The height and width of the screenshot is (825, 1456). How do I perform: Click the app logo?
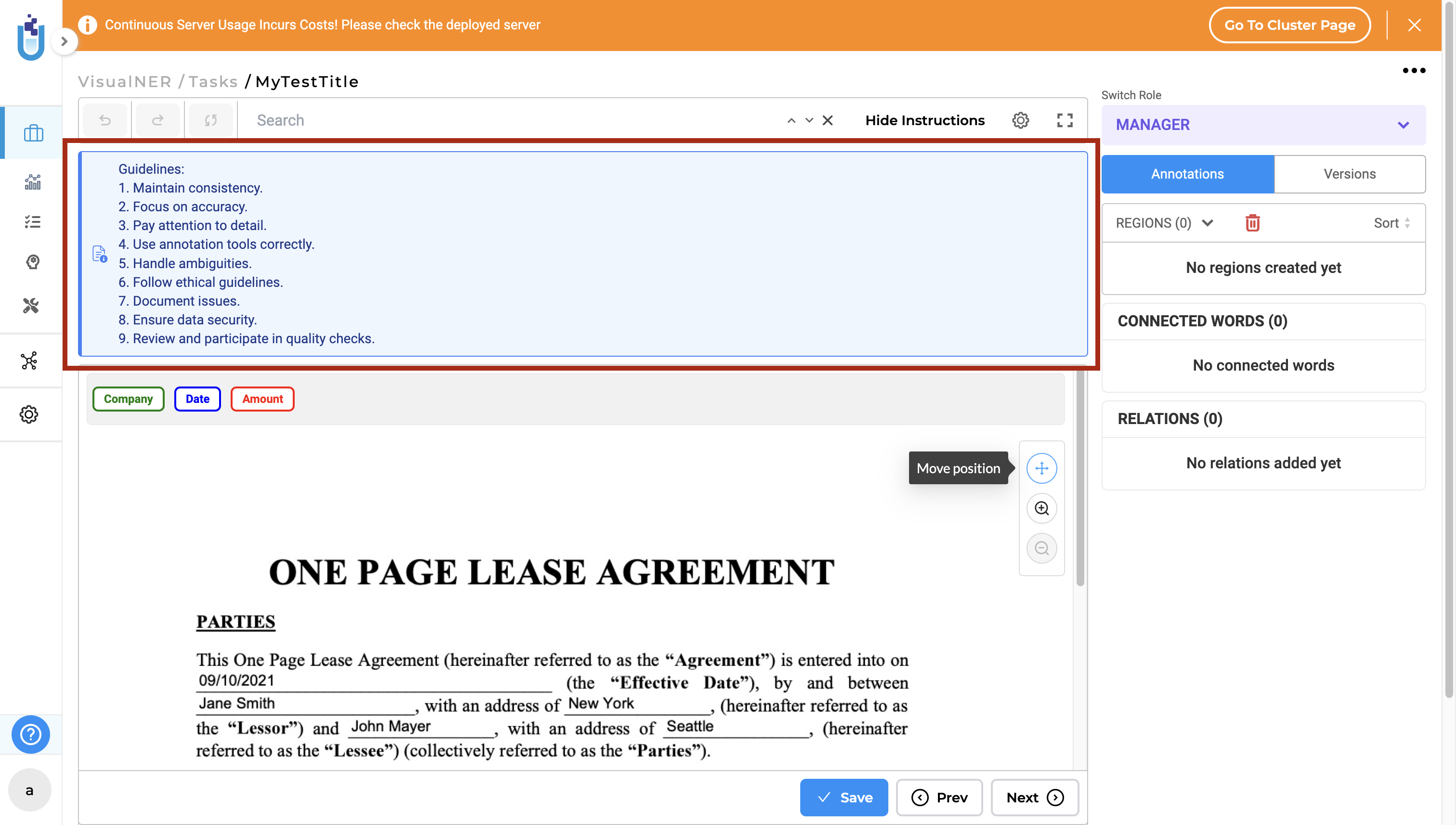click(x=31, y=38)
